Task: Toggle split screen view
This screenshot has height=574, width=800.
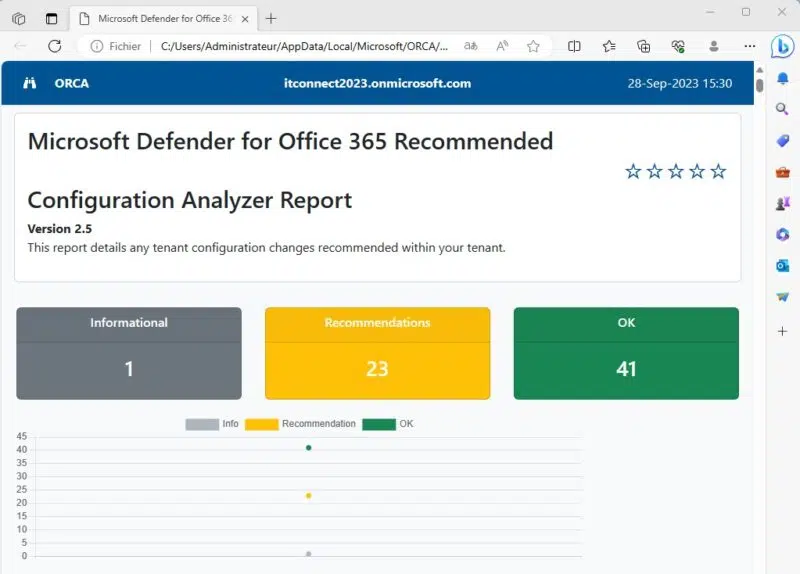Action: click(x=574, y=46)
